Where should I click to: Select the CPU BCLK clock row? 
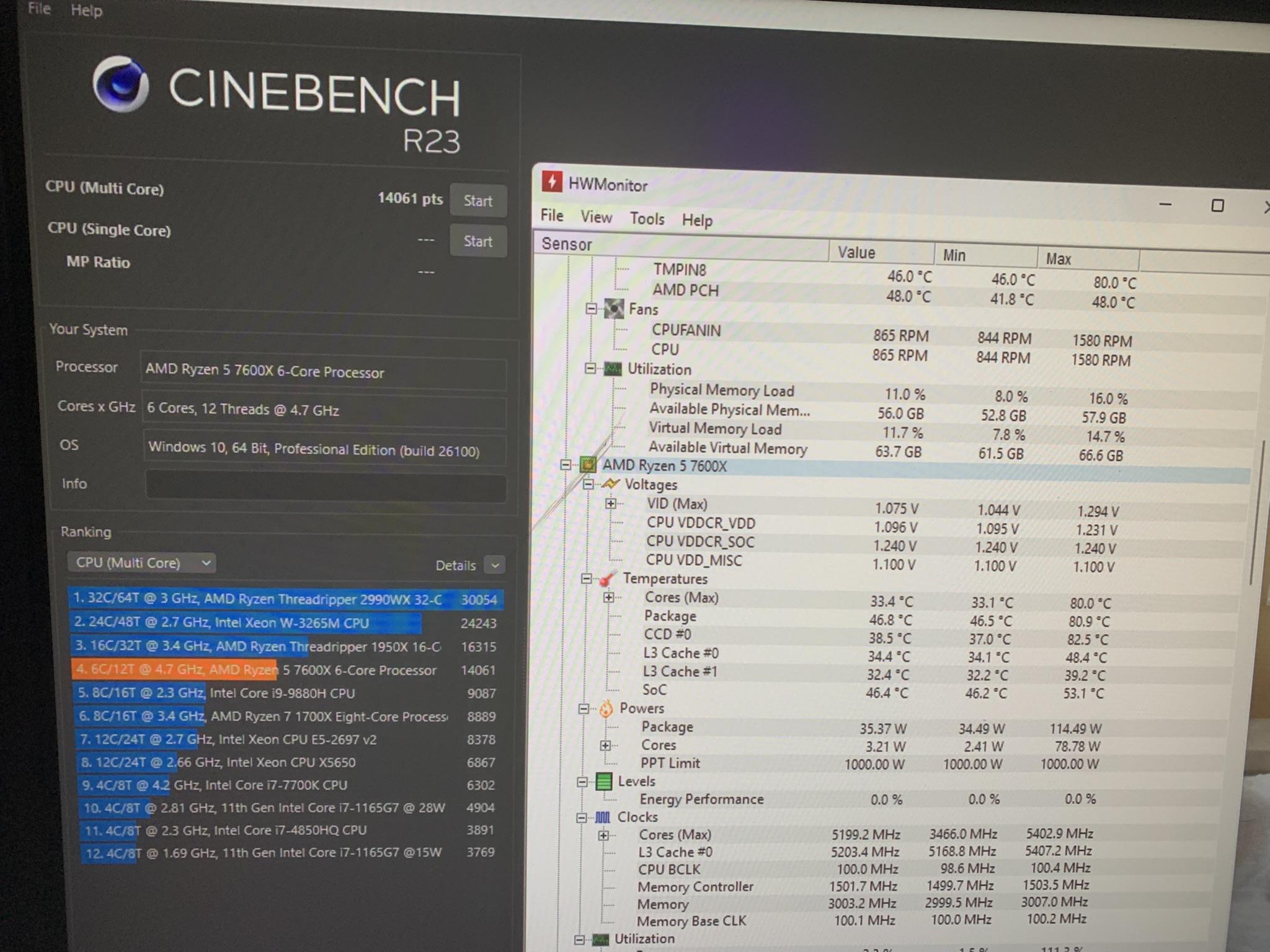(865, 869)
